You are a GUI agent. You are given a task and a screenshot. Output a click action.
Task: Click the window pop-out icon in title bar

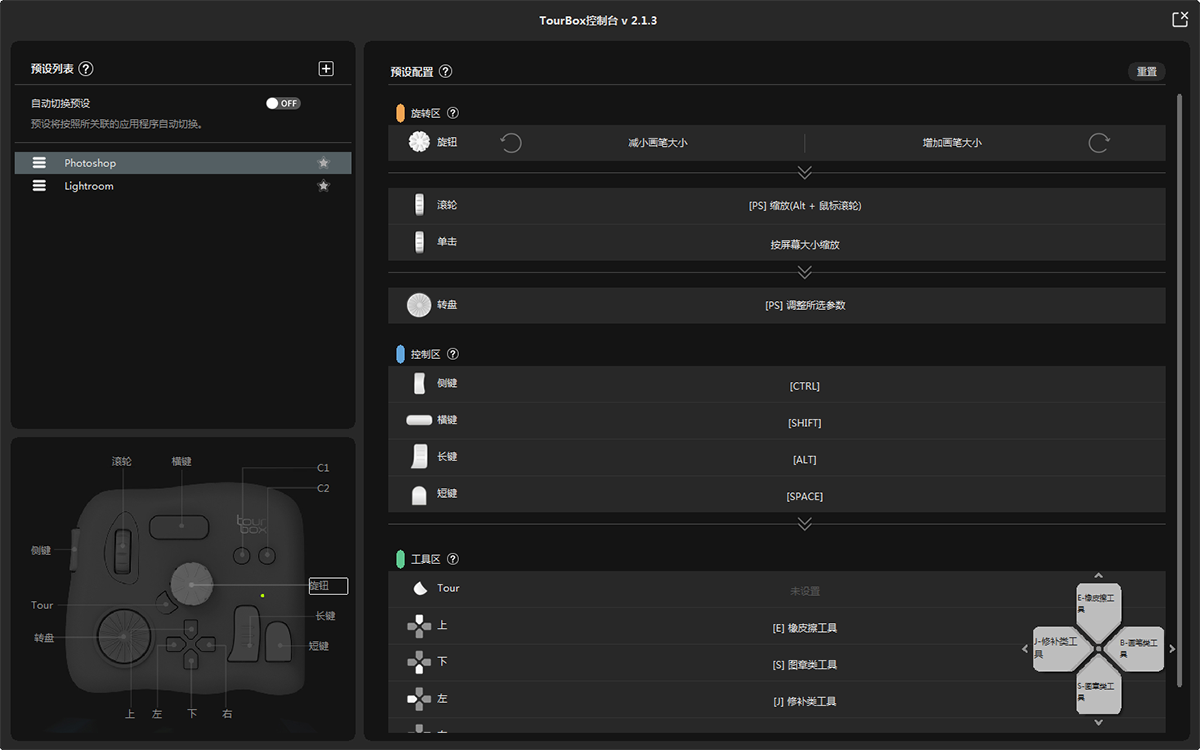(1179, 19)
